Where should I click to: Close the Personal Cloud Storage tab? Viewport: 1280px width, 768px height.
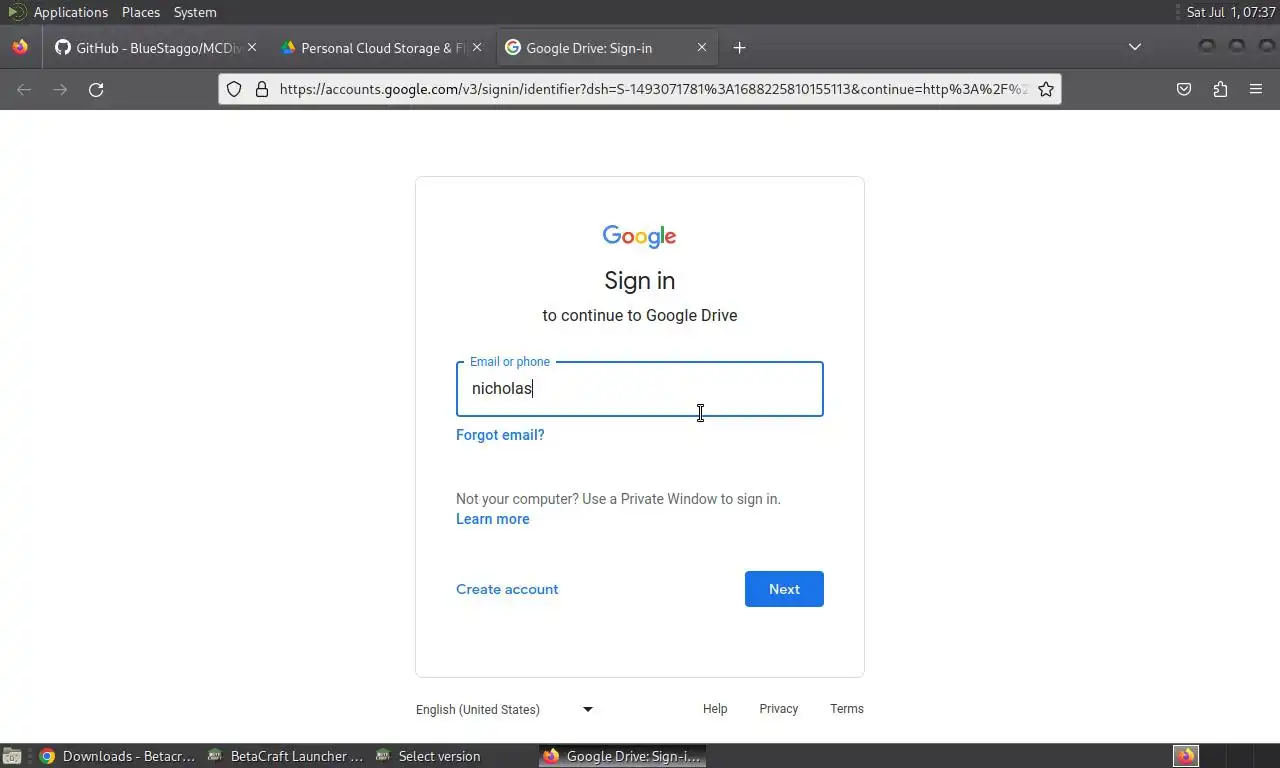click(x=477, y=47)
